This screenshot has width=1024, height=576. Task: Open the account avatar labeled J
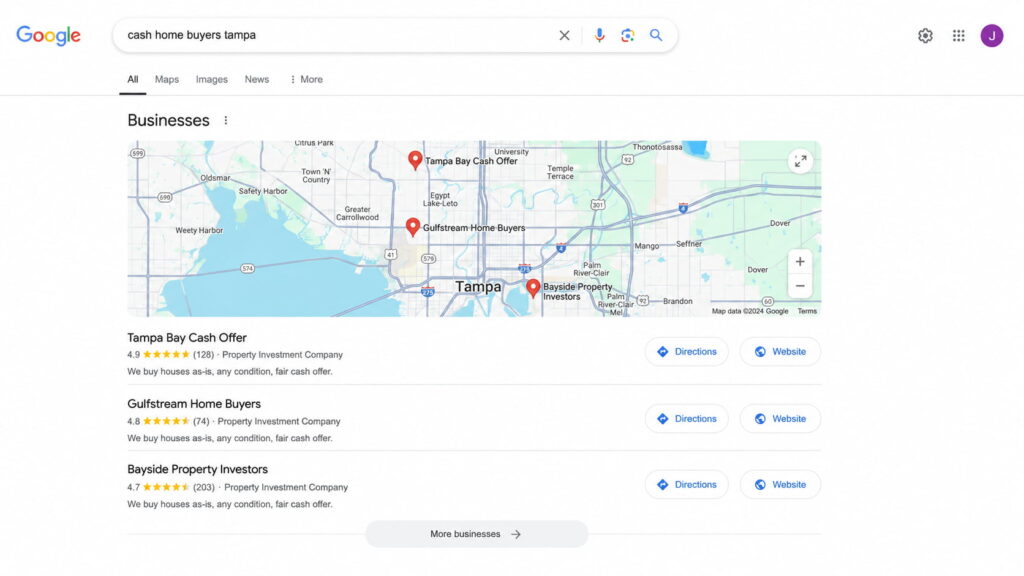[x=991, y=36]
